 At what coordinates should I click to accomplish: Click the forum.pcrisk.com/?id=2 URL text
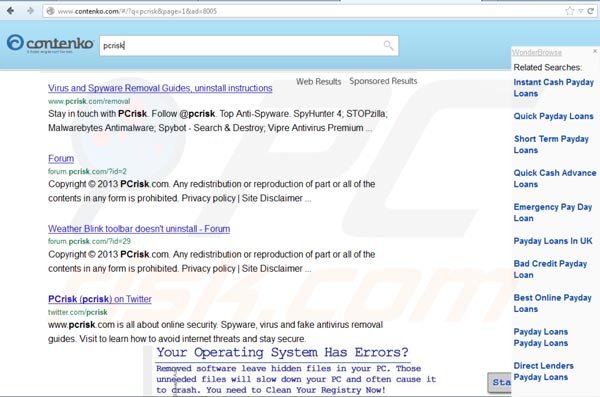click(x=87, y=172)
